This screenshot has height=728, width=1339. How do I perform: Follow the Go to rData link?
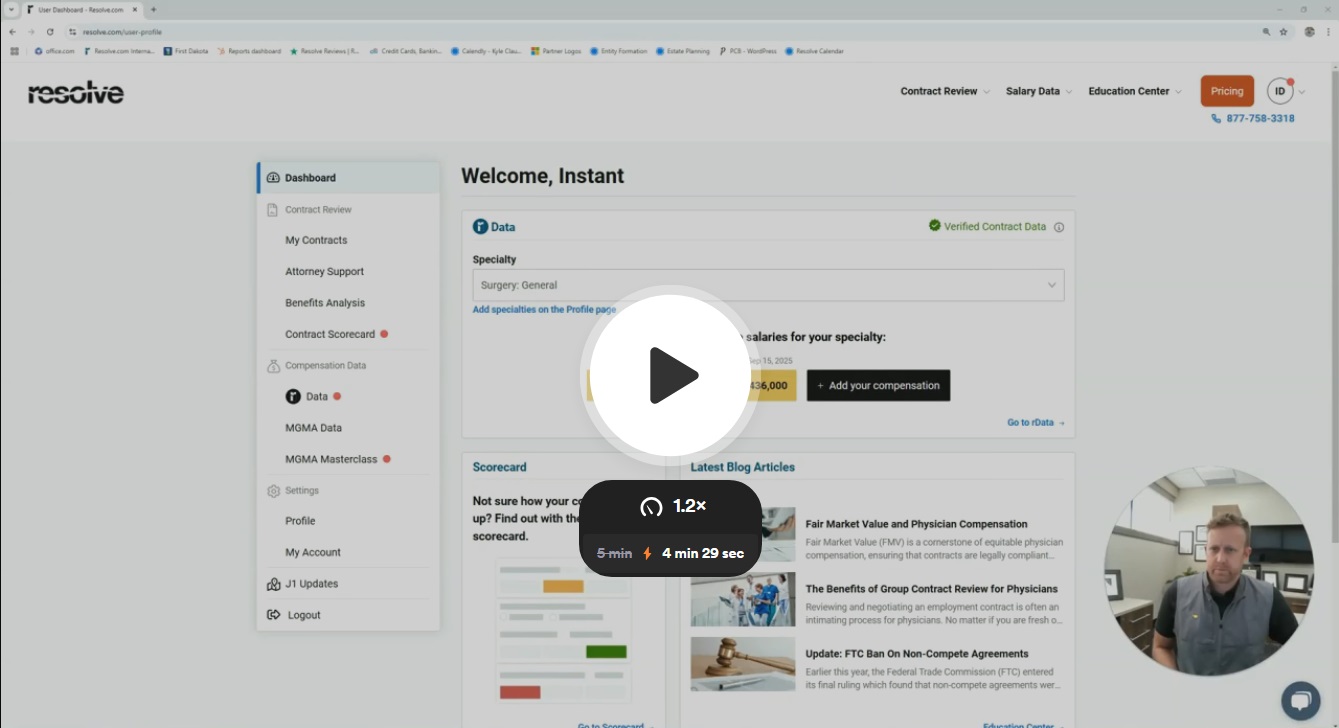(x=1036, y=422)
